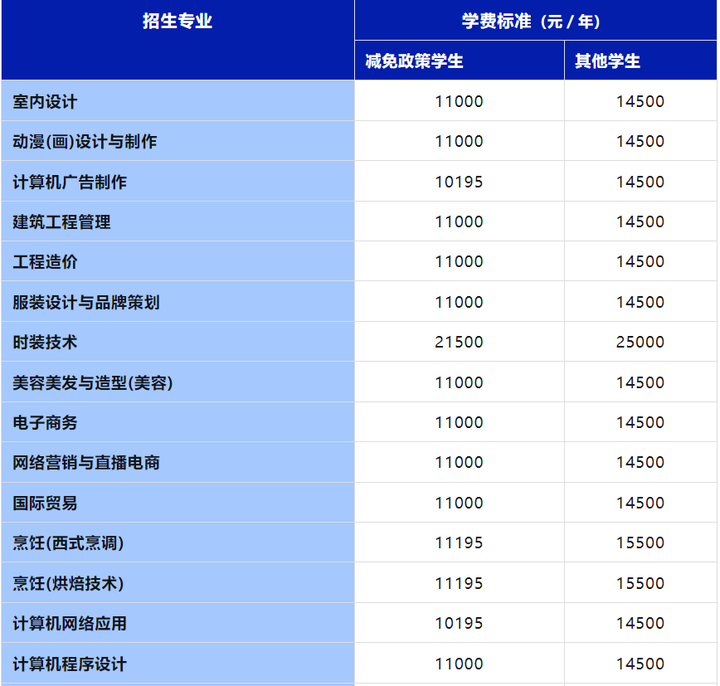
Task: Click the 计算机广告制作 major cell
Action: click(x=70, y=182)
